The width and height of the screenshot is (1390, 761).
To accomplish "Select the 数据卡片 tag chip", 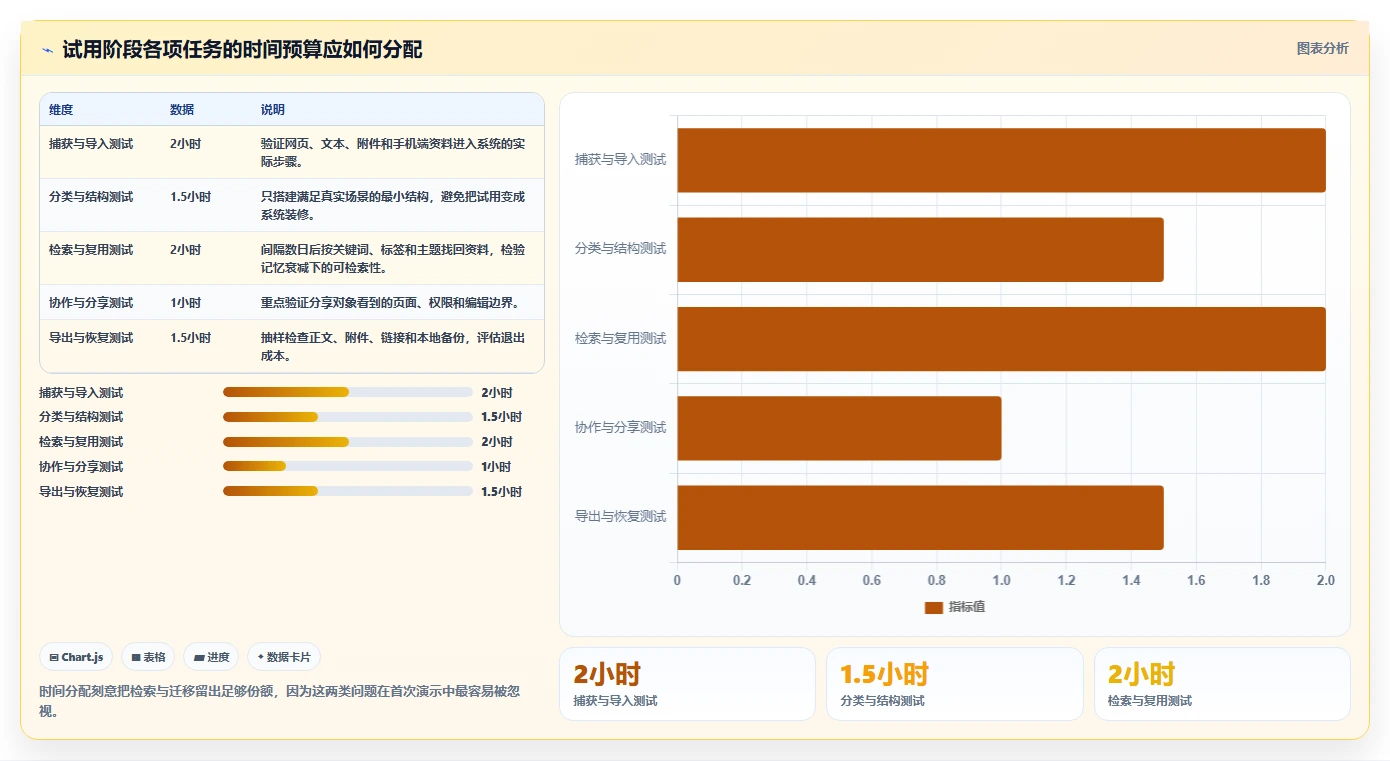I will (284, 657).
